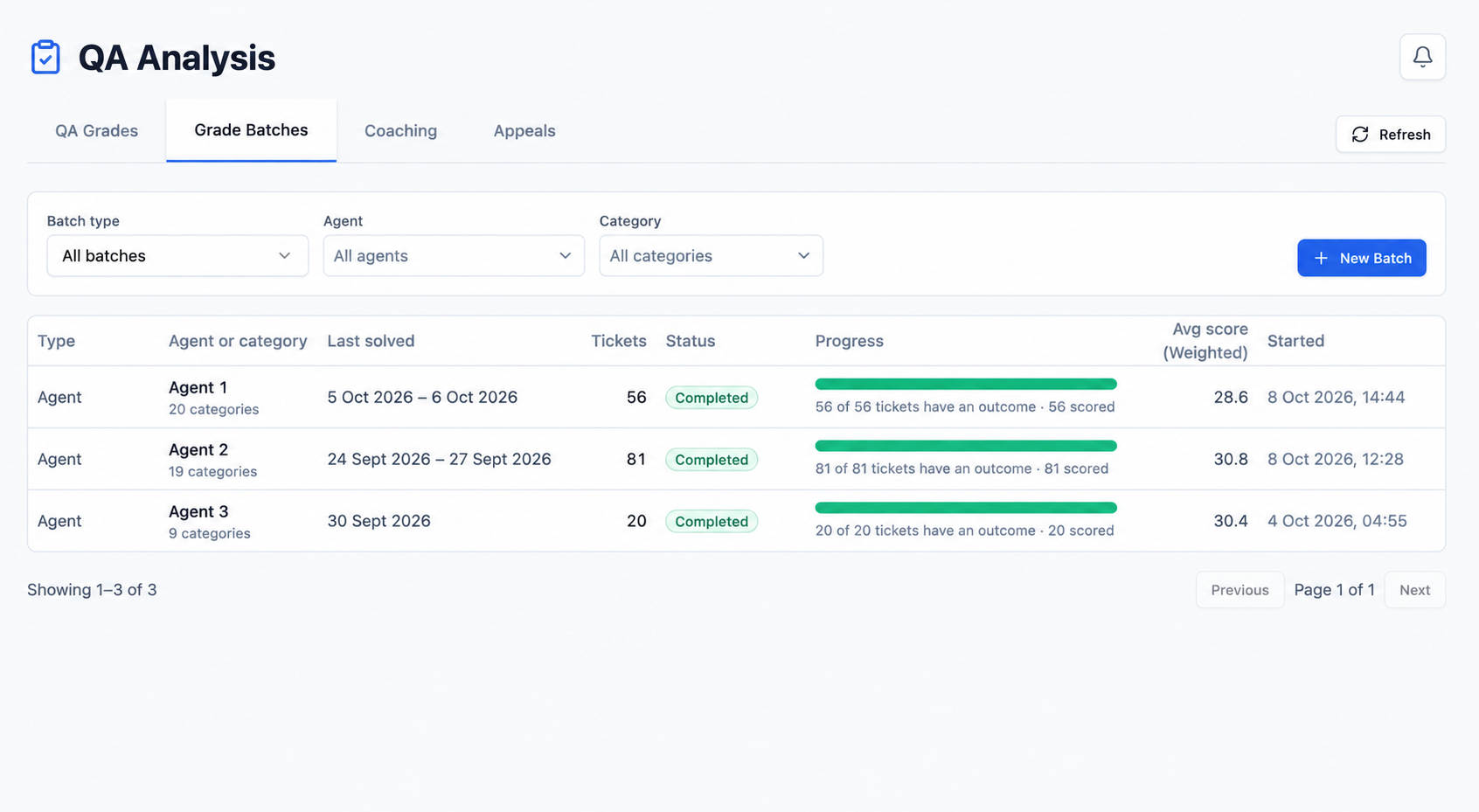This screenshot has width=1479, height=812.
Task: Click the Progress column header
Action: (x=850, y=341)
